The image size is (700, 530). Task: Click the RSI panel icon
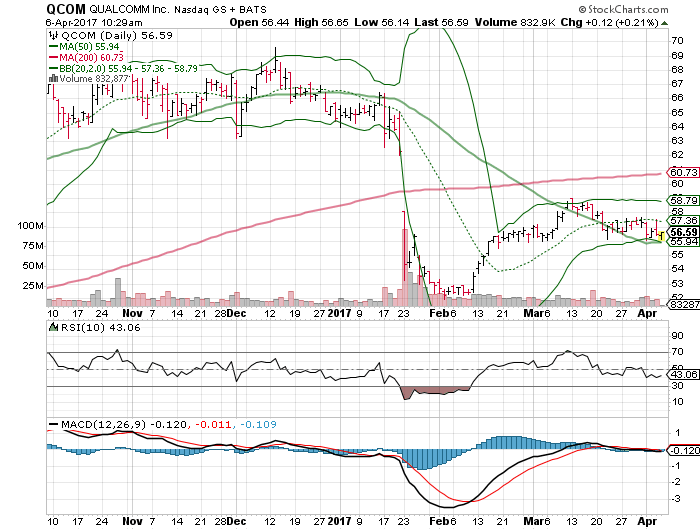pos(54,327)
